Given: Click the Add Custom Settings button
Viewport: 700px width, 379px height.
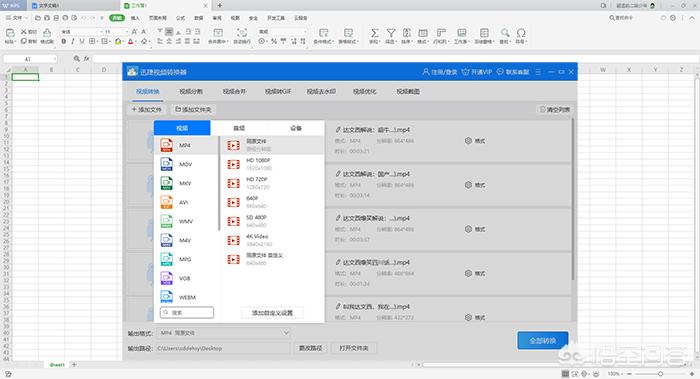Looking at the screenshot, I should tap(272, 313).
